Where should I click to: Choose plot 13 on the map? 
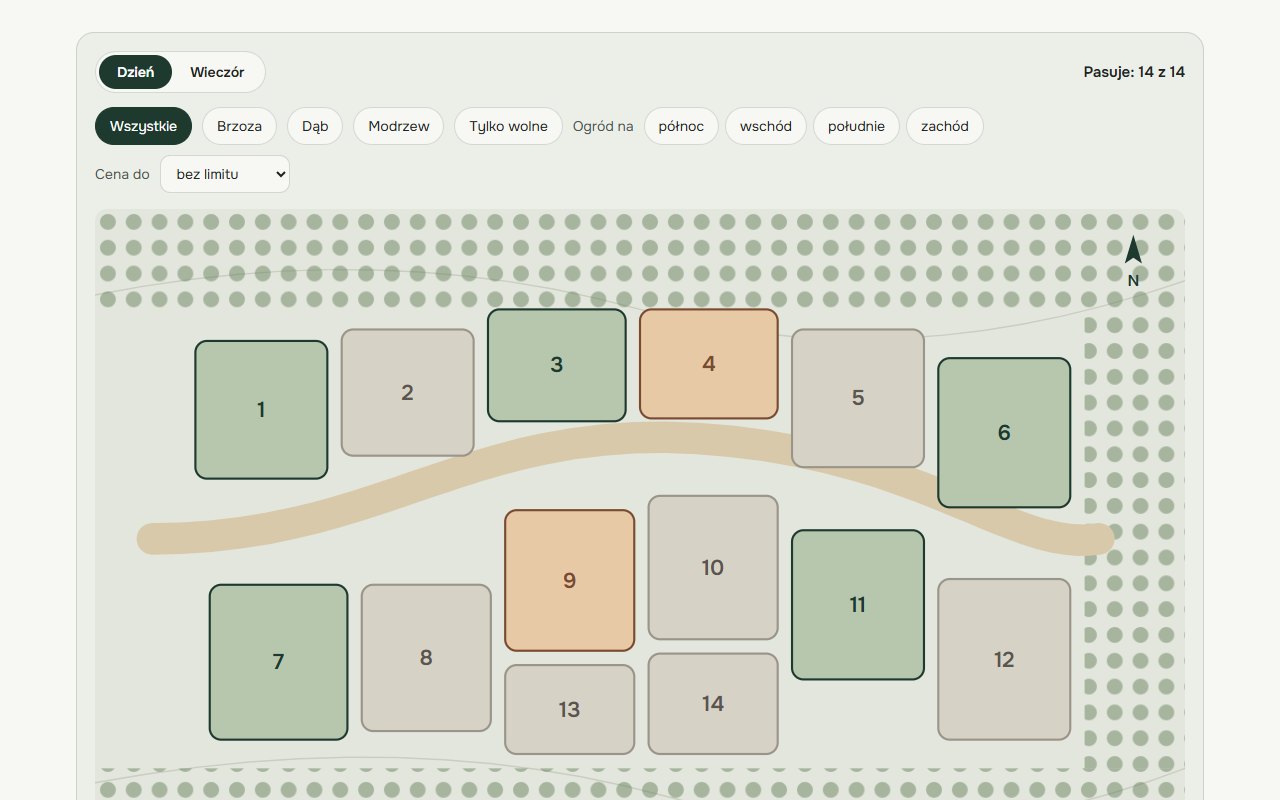[570, 710]
